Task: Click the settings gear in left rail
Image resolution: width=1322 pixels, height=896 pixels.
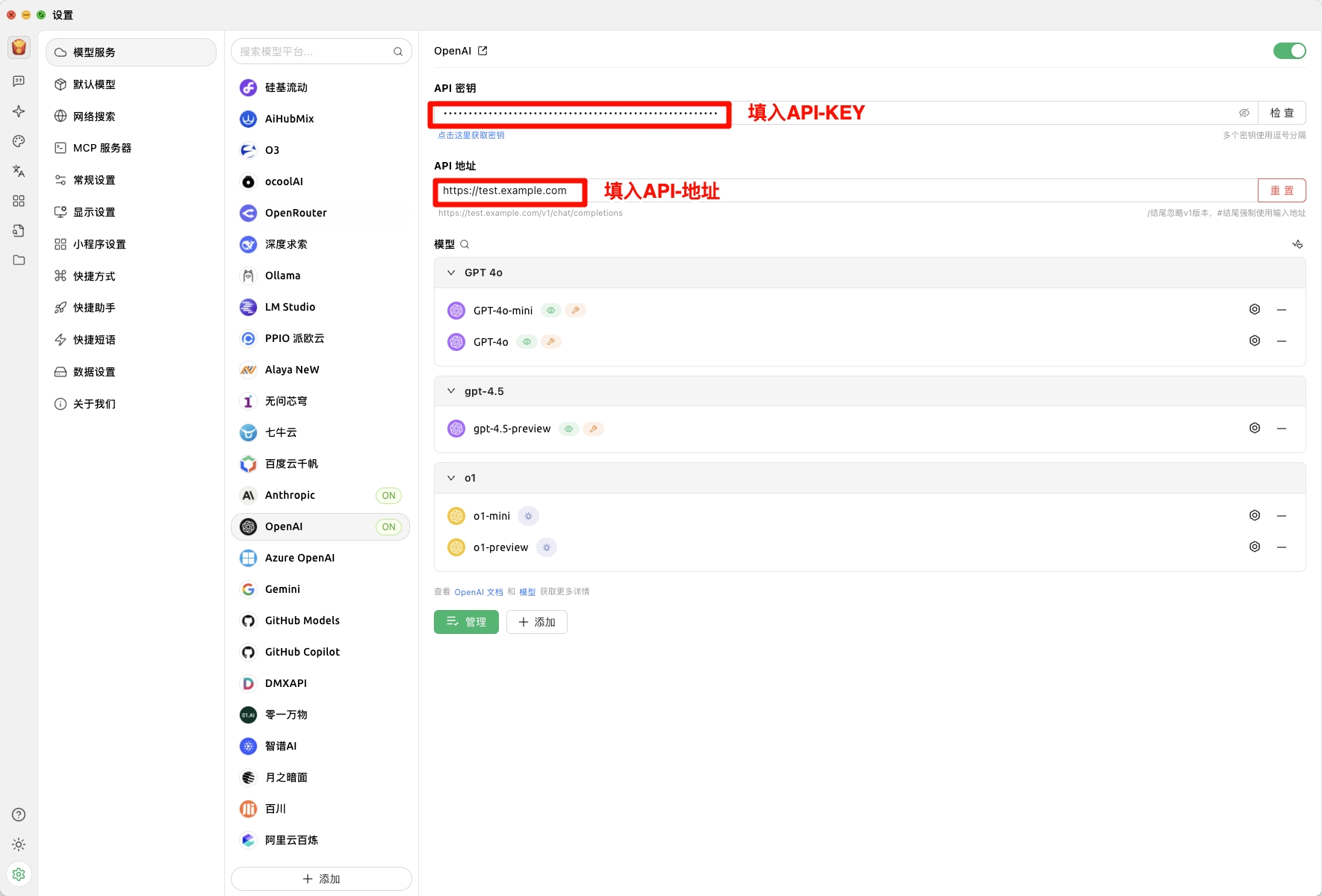Action: (19, 874)
